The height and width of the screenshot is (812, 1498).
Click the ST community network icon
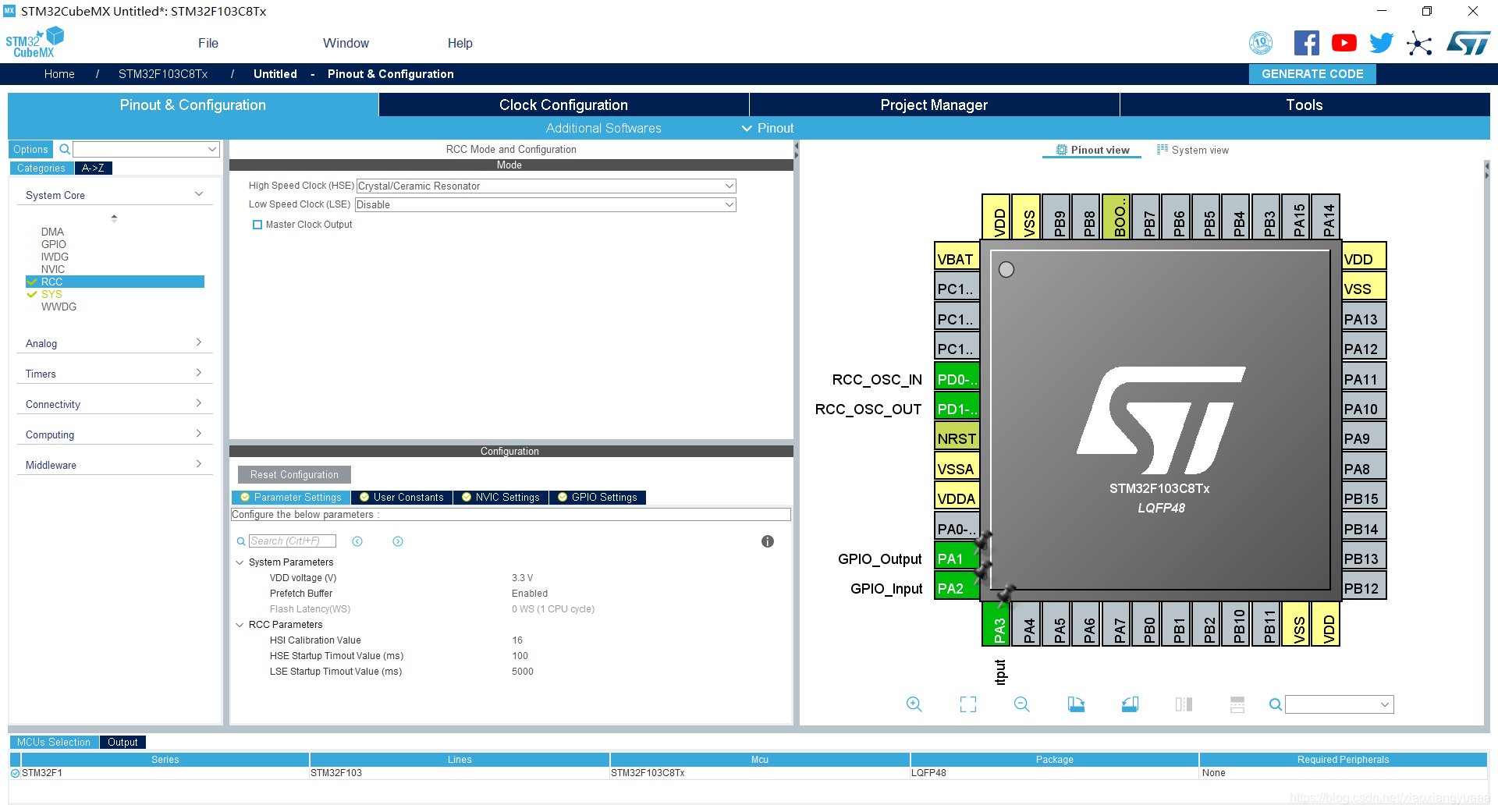click(x=1419, y=43)
